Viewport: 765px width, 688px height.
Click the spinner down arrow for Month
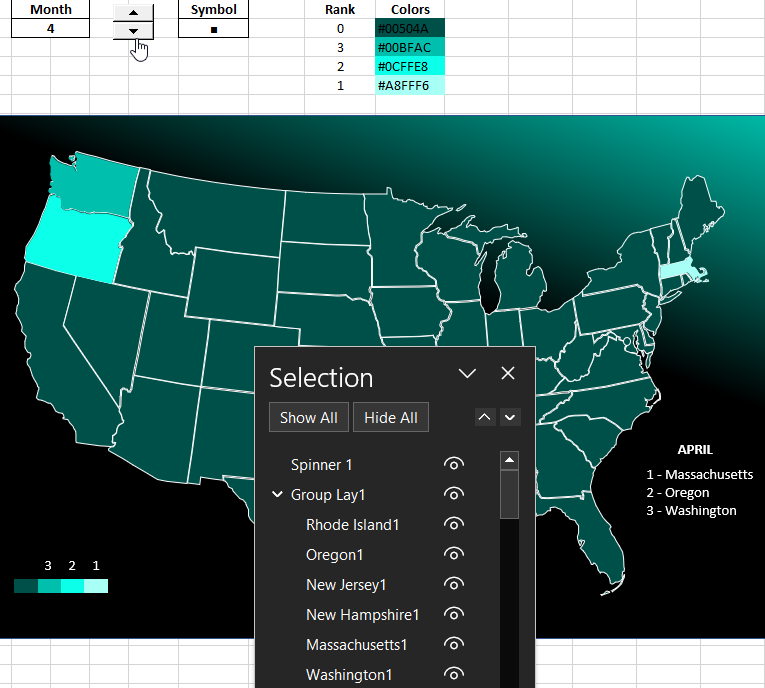point(134,31)
